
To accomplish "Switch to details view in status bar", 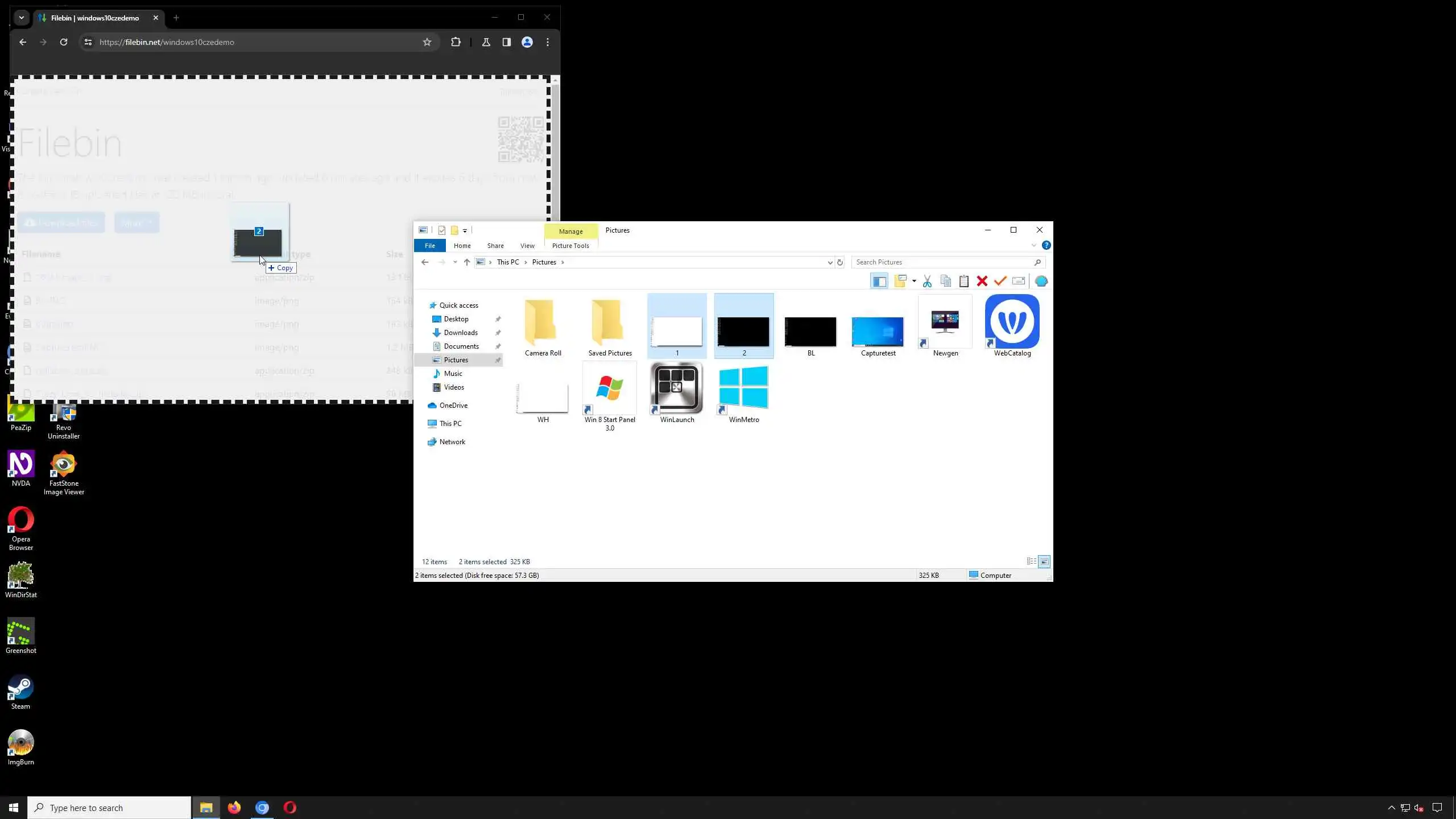I will [1031, 562].
